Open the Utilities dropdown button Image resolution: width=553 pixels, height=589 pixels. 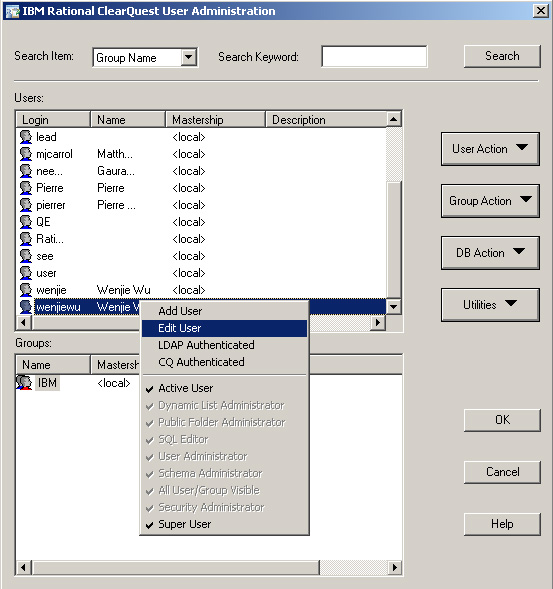490,305
